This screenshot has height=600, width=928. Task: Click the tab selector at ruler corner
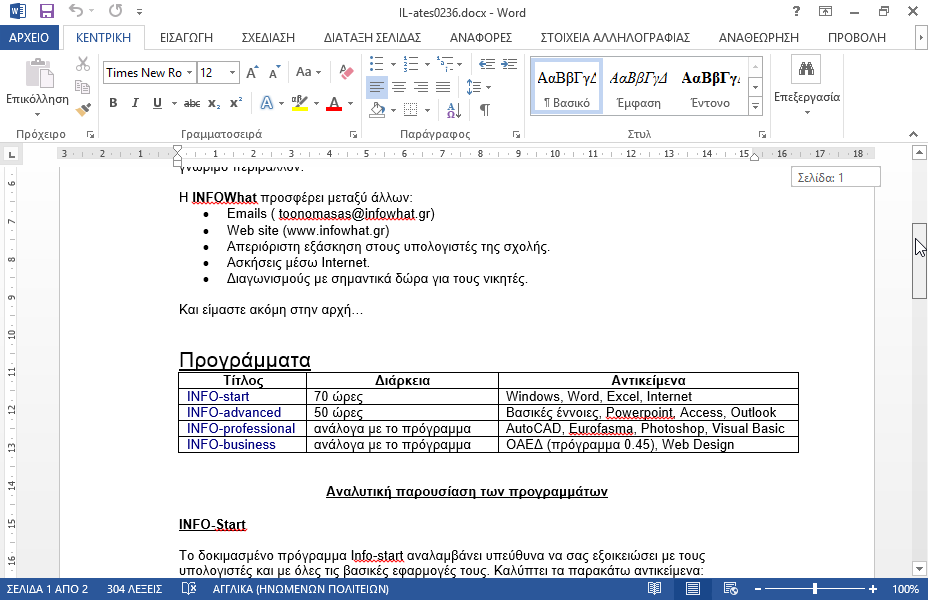[11, 154]
